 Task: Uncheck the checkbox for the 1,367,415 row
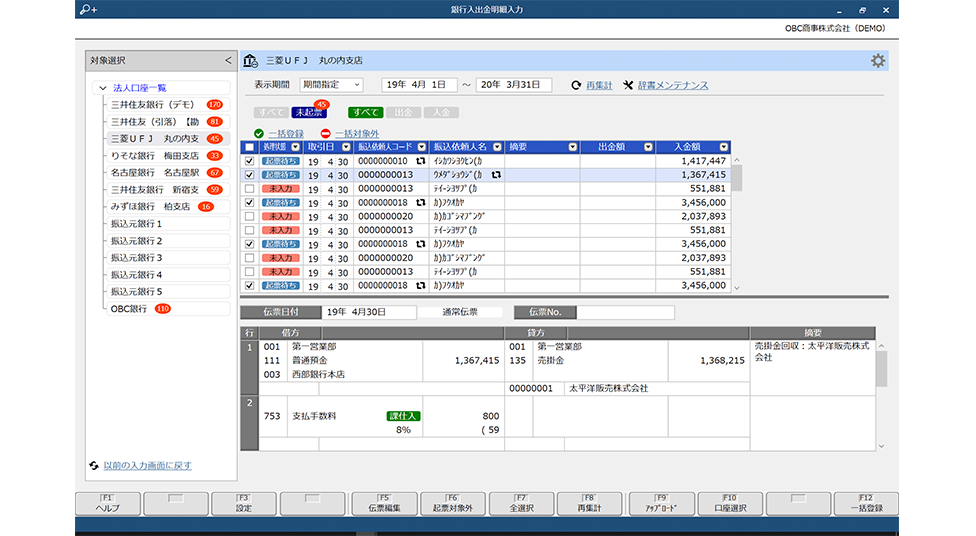(x=250, y=175)
